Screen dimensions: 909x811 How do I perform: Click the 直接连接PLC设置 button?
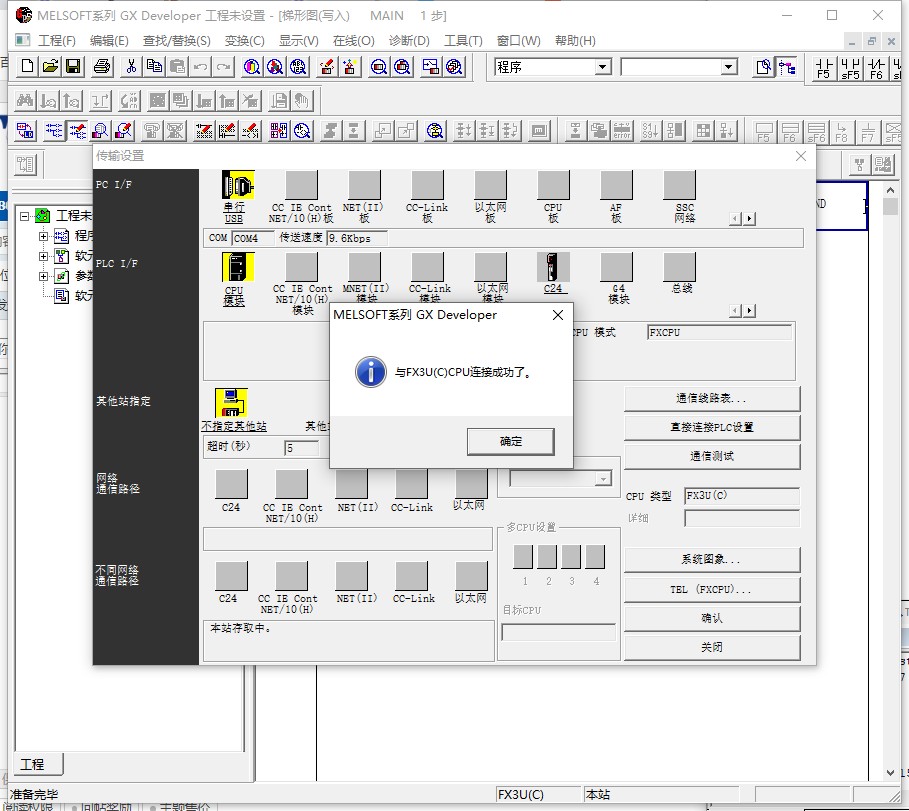[x=712, y=427]
